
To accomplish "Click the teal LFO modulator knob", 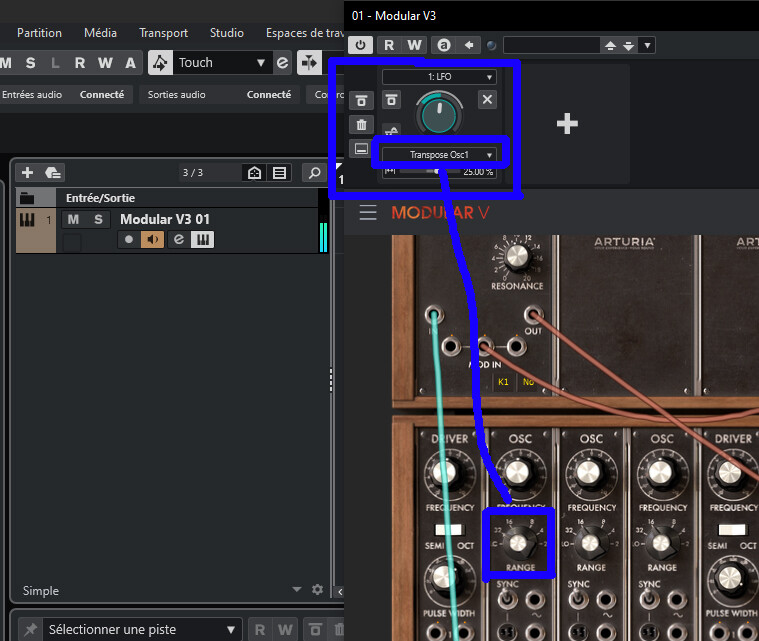I will tap(439, 114).
